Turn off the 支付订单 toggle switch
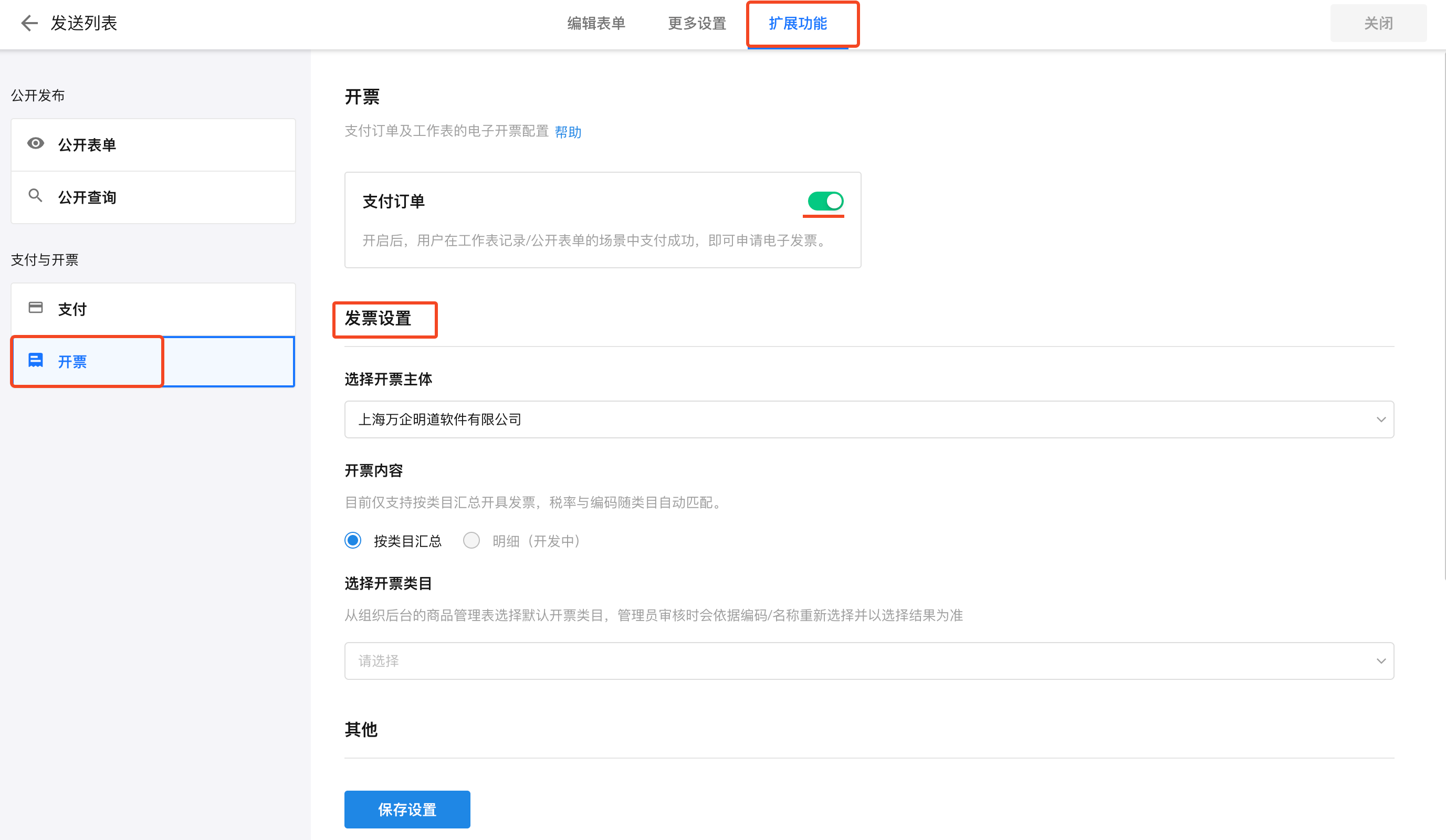The image size is (1446, 840). click(825, 201)
